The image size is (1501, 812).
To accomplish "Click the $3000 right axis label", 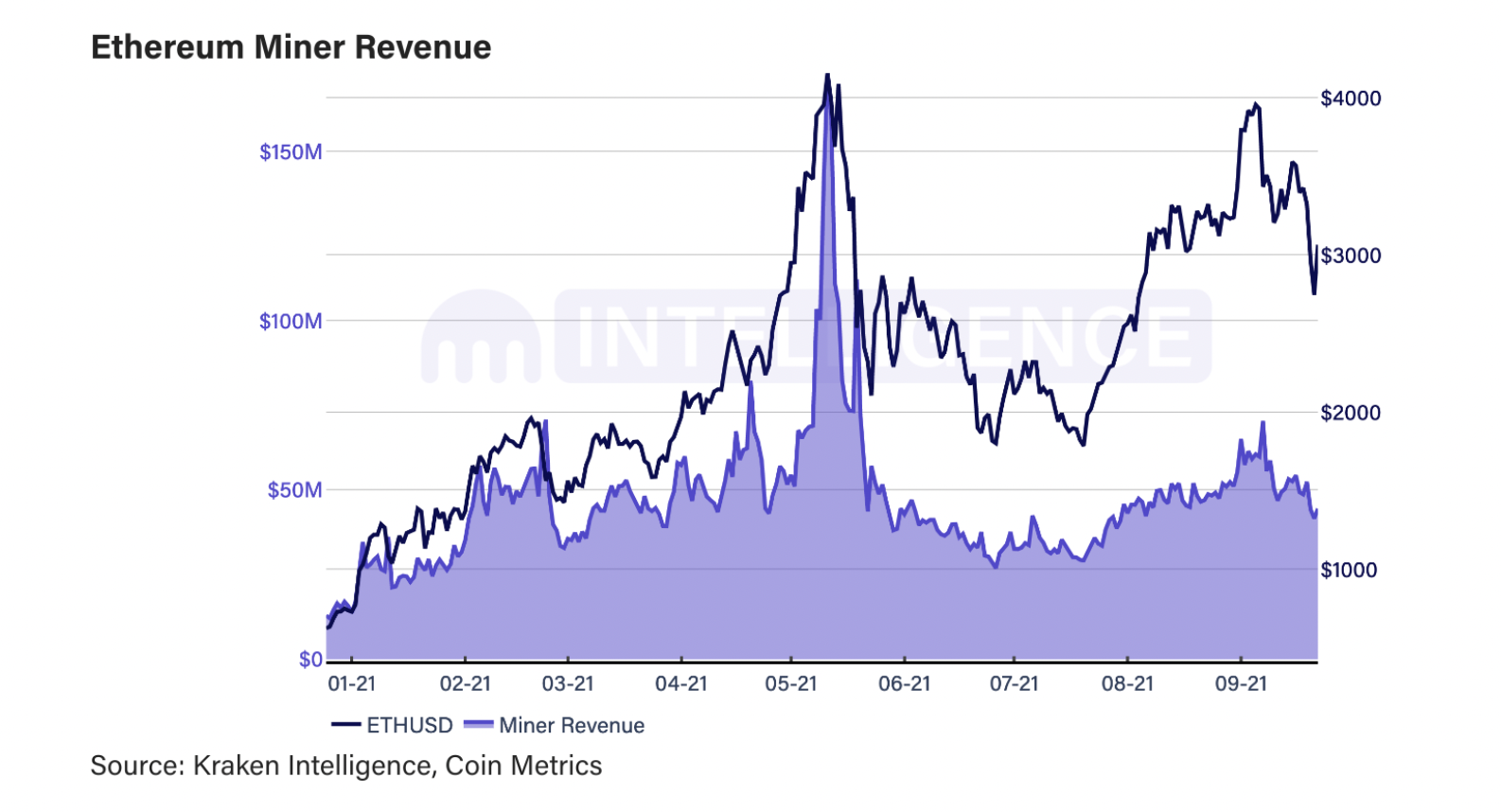I will (x=1351, y=256).
